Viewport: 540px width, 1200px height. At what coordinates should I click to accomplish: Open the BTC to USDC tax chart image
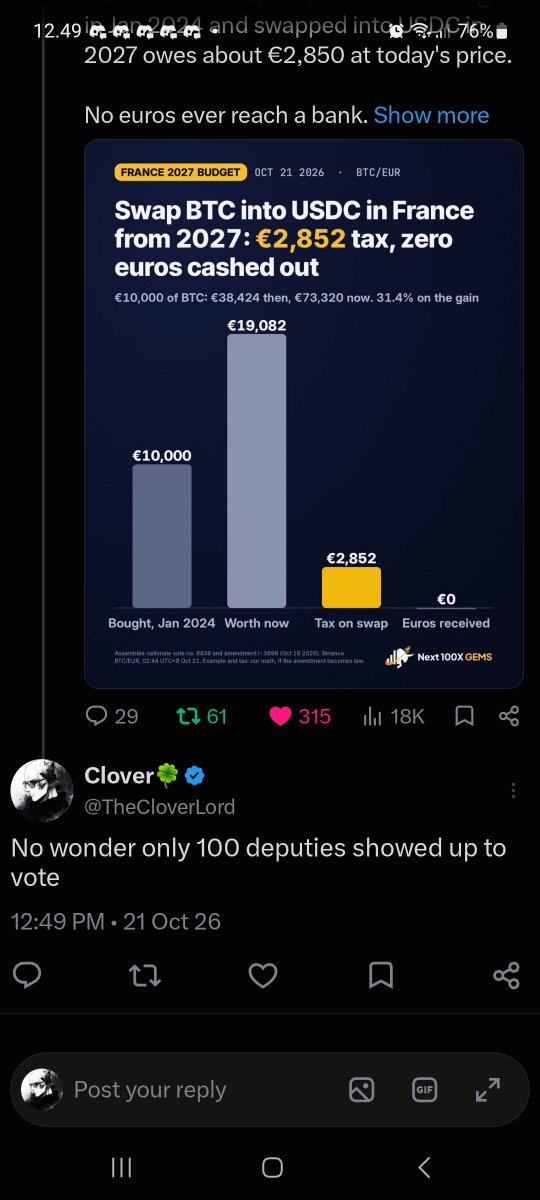click(304, 414)
